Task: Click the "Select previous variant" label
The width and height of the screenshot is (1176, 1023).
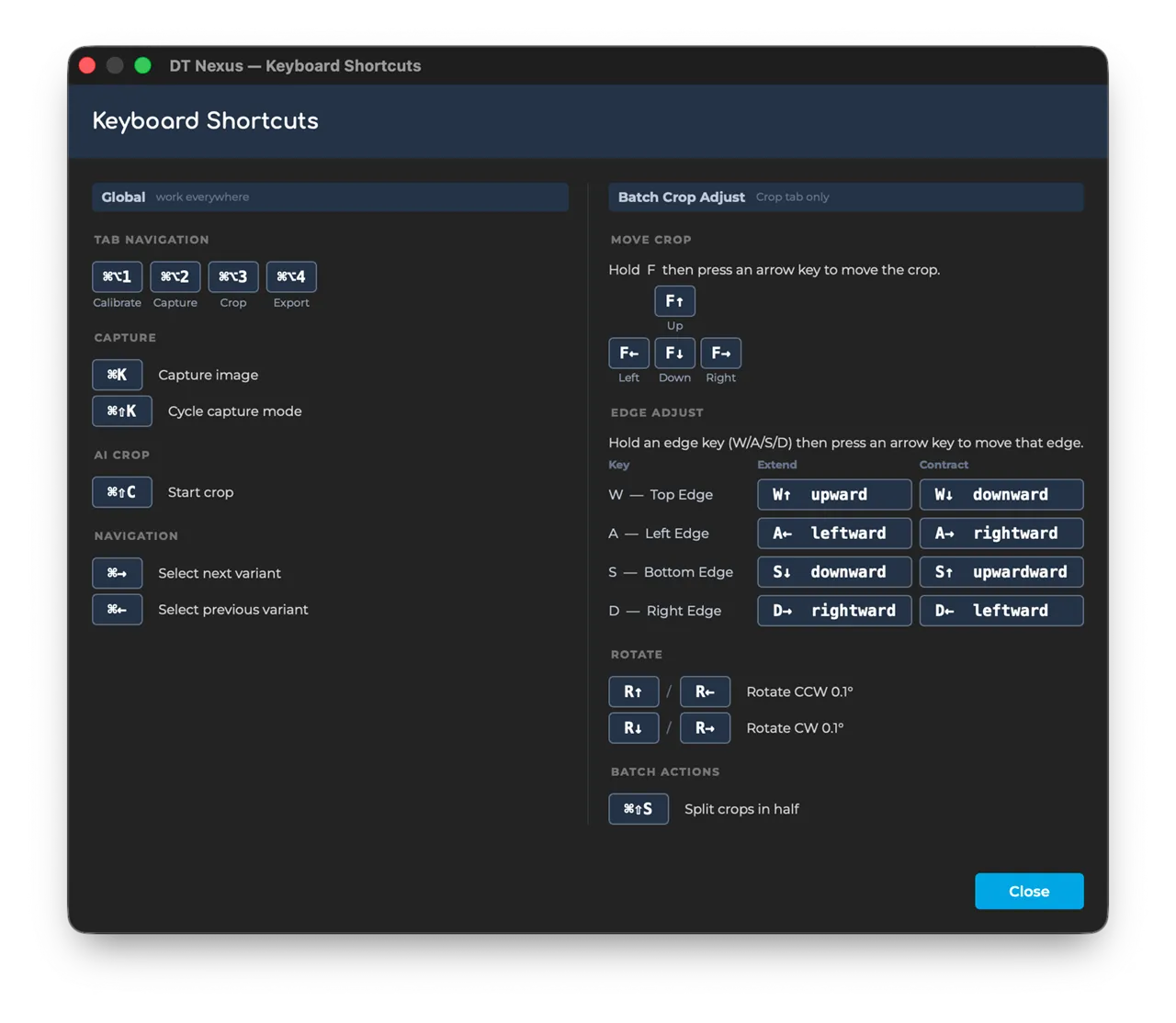Action: 233,610
